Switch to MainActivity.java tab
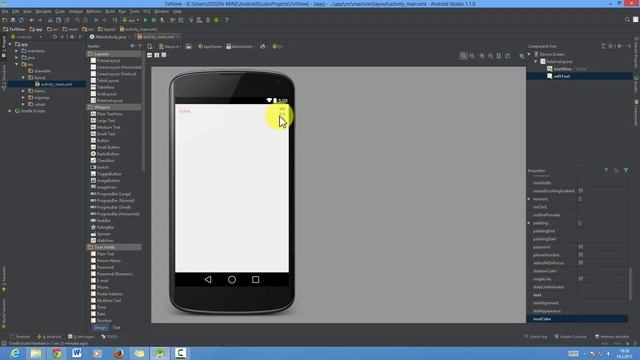640x360 pixels. coord(109,37)
